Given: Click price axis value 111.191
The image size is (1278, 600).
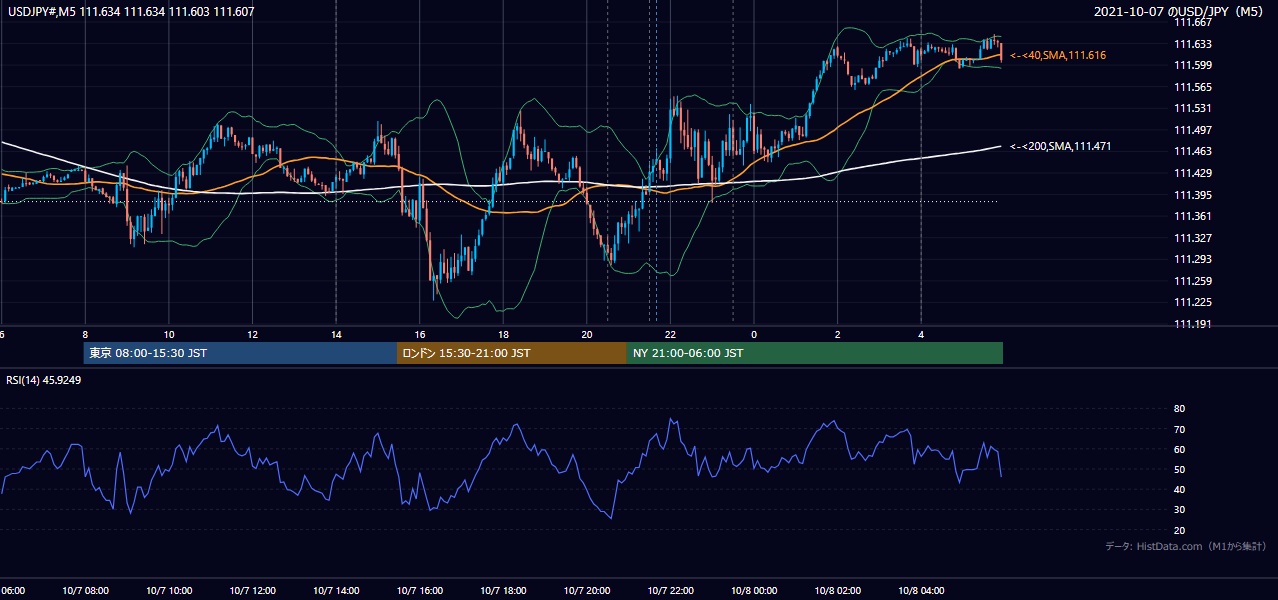Looking at the screenshot, I should 1193,324.
